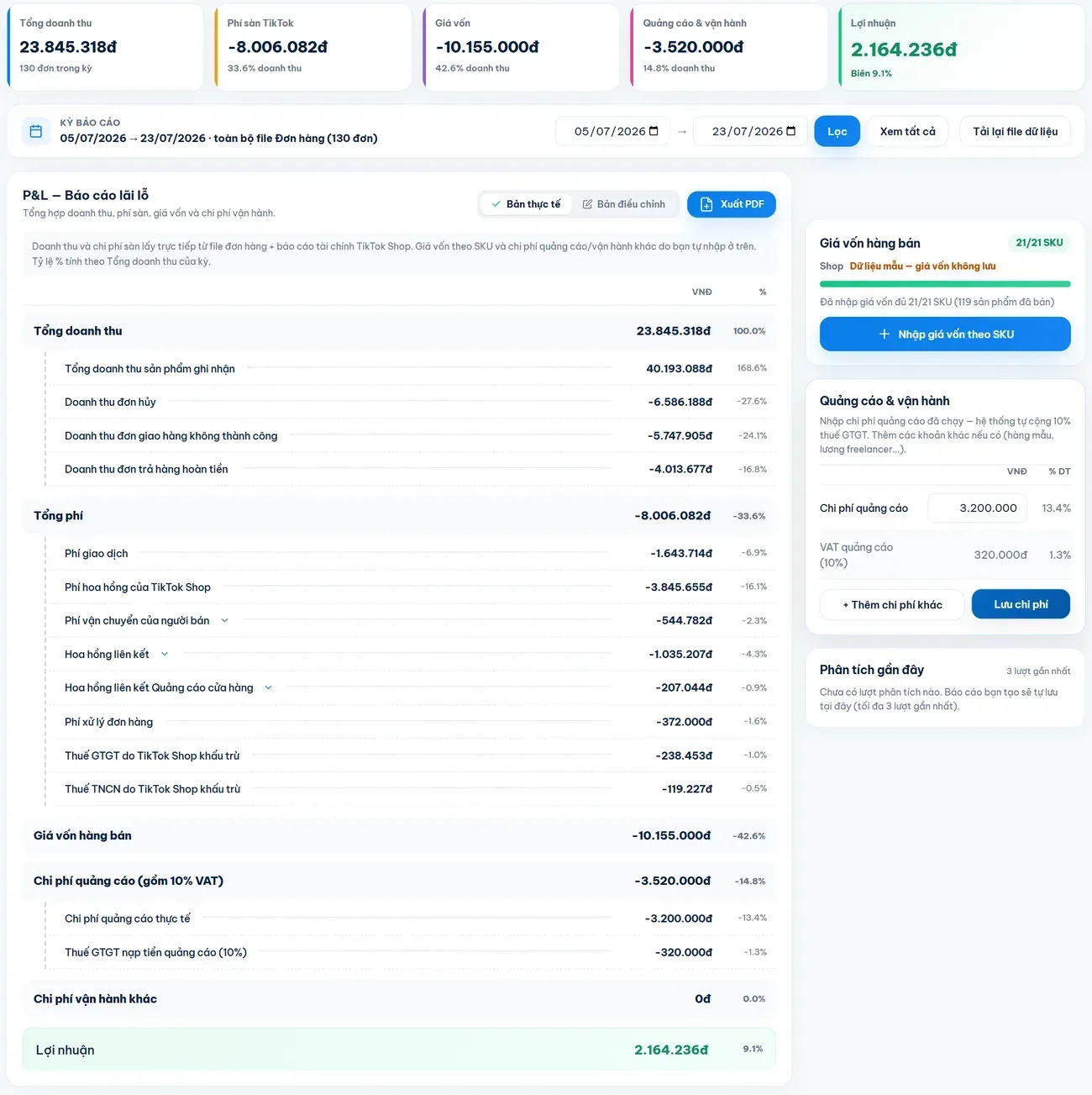This screenshot has height=1095, width=1092.
Task: Click the start date field 05/07/2026
Action: (612, 131)
